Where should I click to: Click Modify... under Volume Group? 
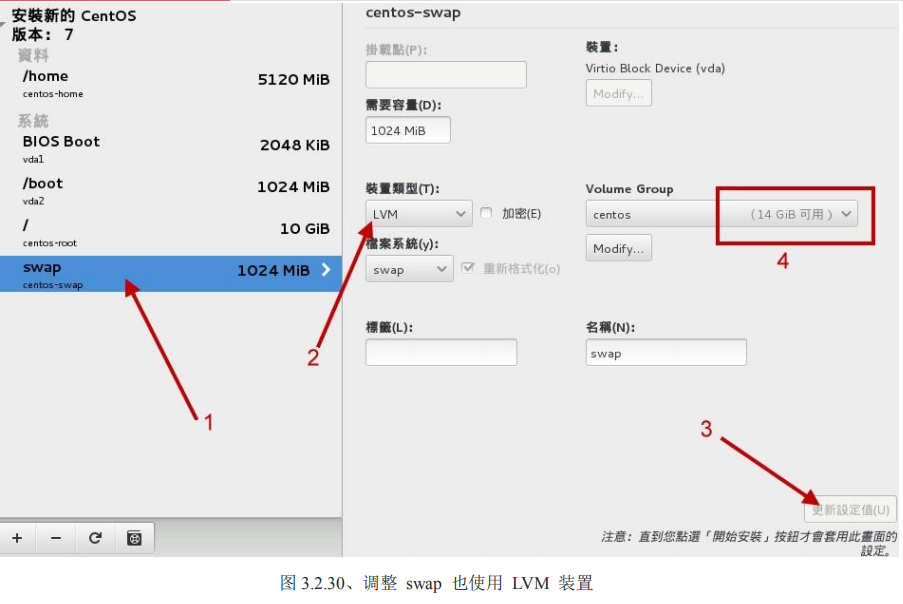[618, 247]
